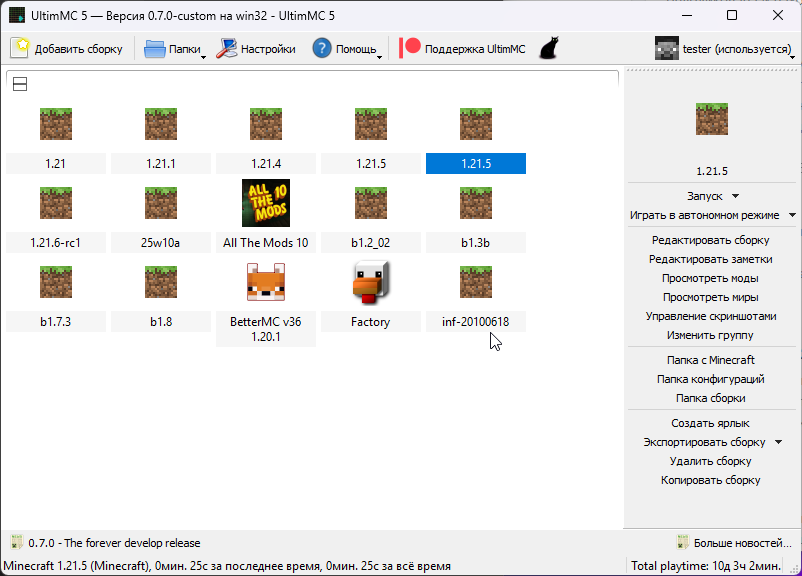Open Редактировать заметки
Image resolution: width=802 pixels, height=576 pixels.
[710, 259]
